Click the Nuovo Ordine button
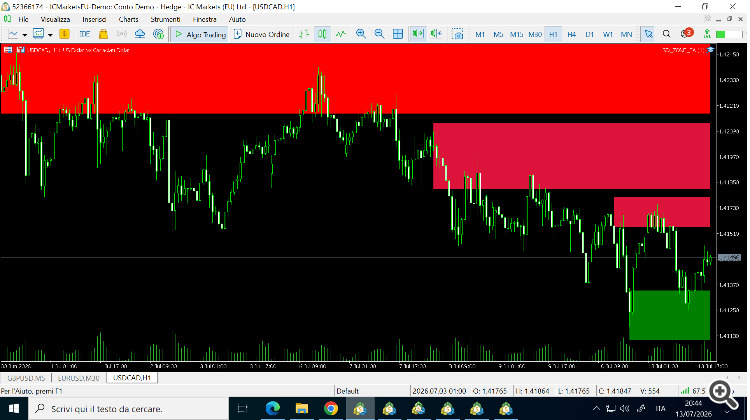 [x=262, y=34]
